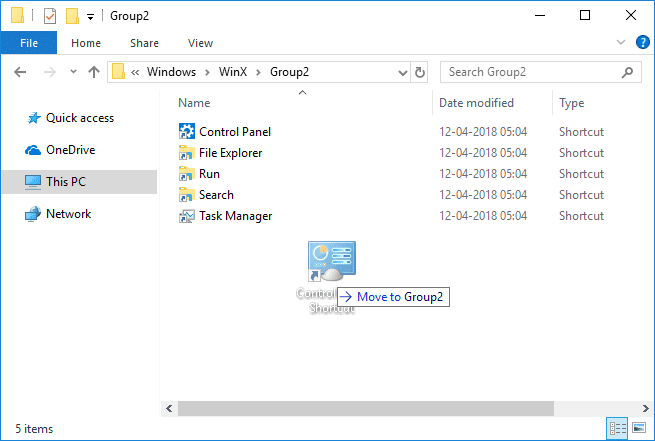Expand the ribbon with chevron arrow
The height and width of the screenshot is (441, 655).
tap(623, 43)
